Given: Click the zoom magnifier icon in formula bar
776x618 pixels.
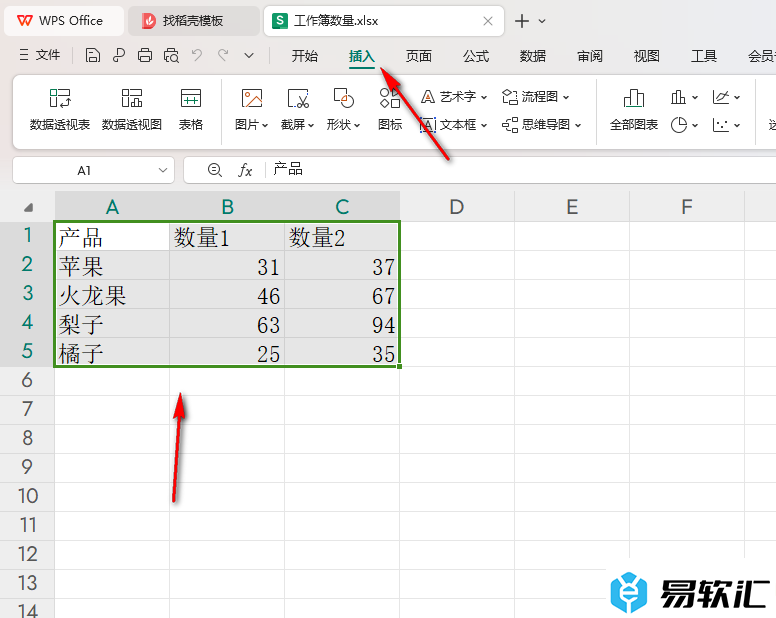Looking at the screenshot, I should click(214, 170).
